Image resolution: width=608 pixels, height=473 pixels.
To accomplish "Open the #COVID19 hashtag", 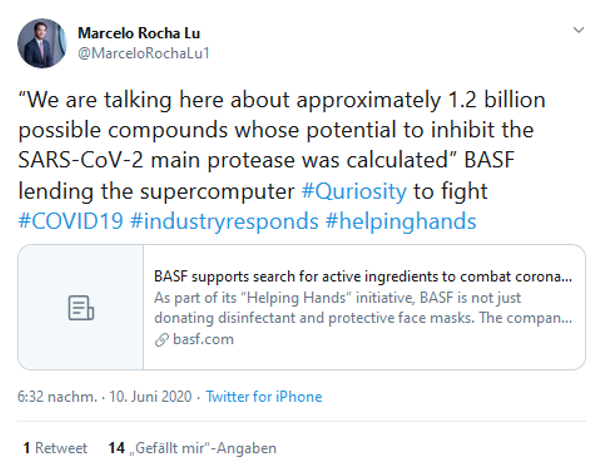I will pos(71,221).
